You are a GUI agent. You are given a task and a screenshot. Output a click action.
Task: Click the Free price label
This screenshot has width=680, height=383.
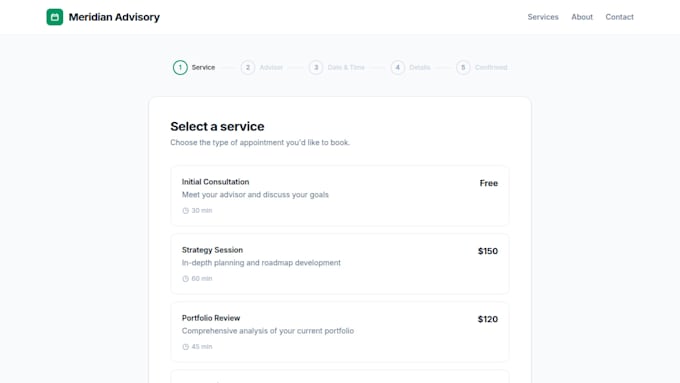click(x=488, y=183)
